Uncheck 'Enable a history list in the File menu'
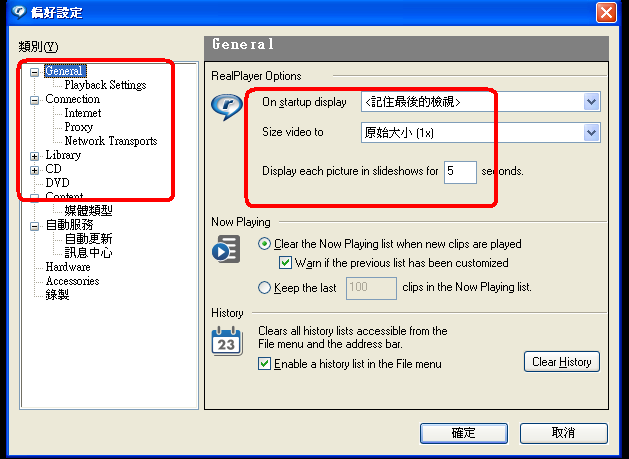 click(264, 364)
